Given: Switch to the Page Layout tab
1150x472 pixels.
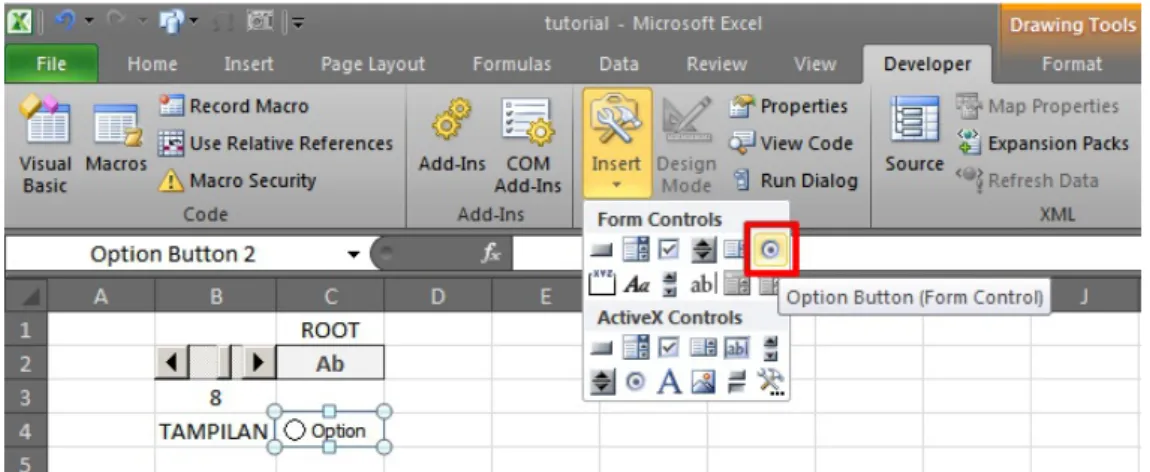Looking at the screenshot, I should pos(373,64).
